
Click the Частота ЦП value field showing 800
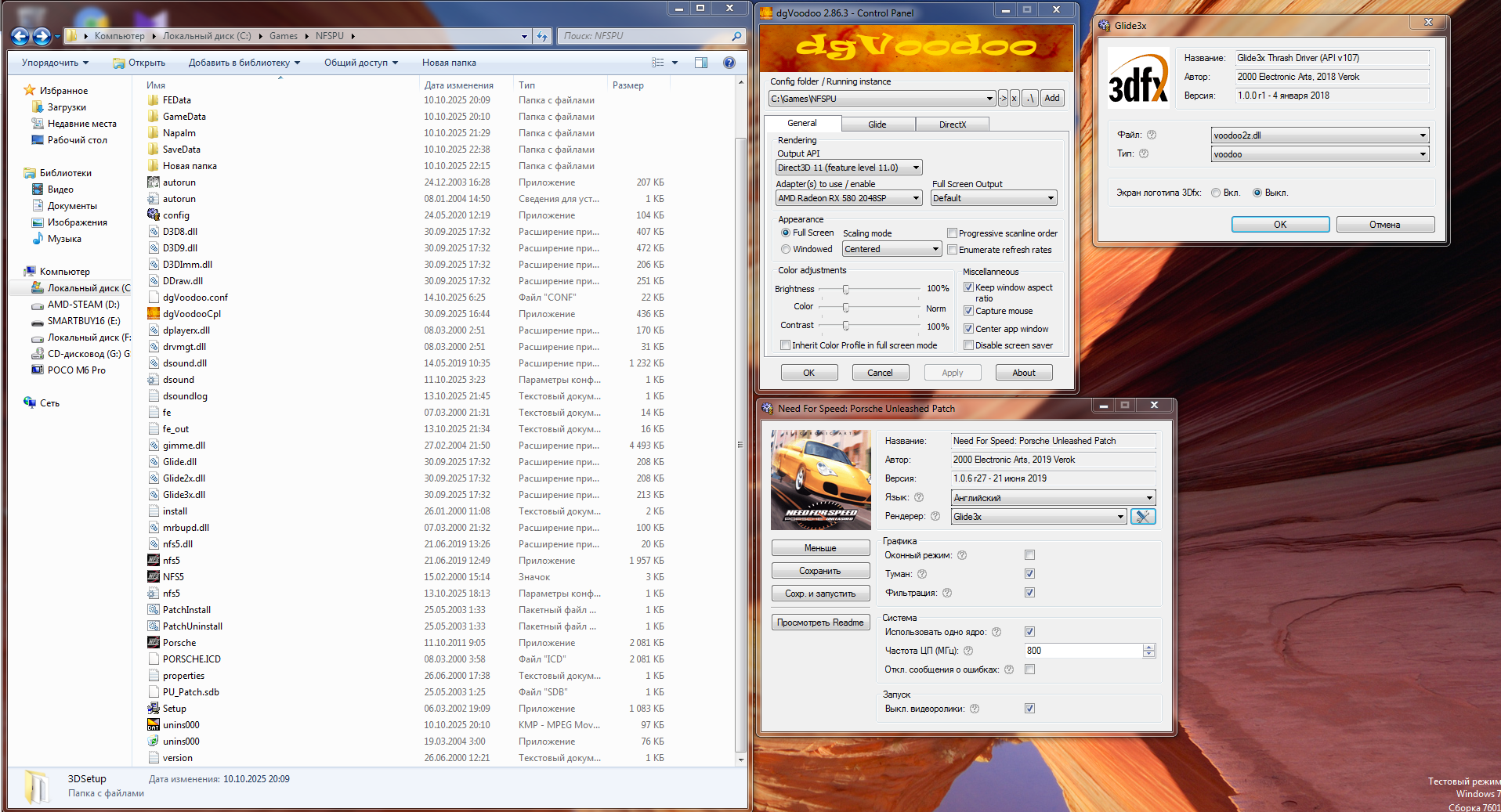click(x=1083, y=651)
